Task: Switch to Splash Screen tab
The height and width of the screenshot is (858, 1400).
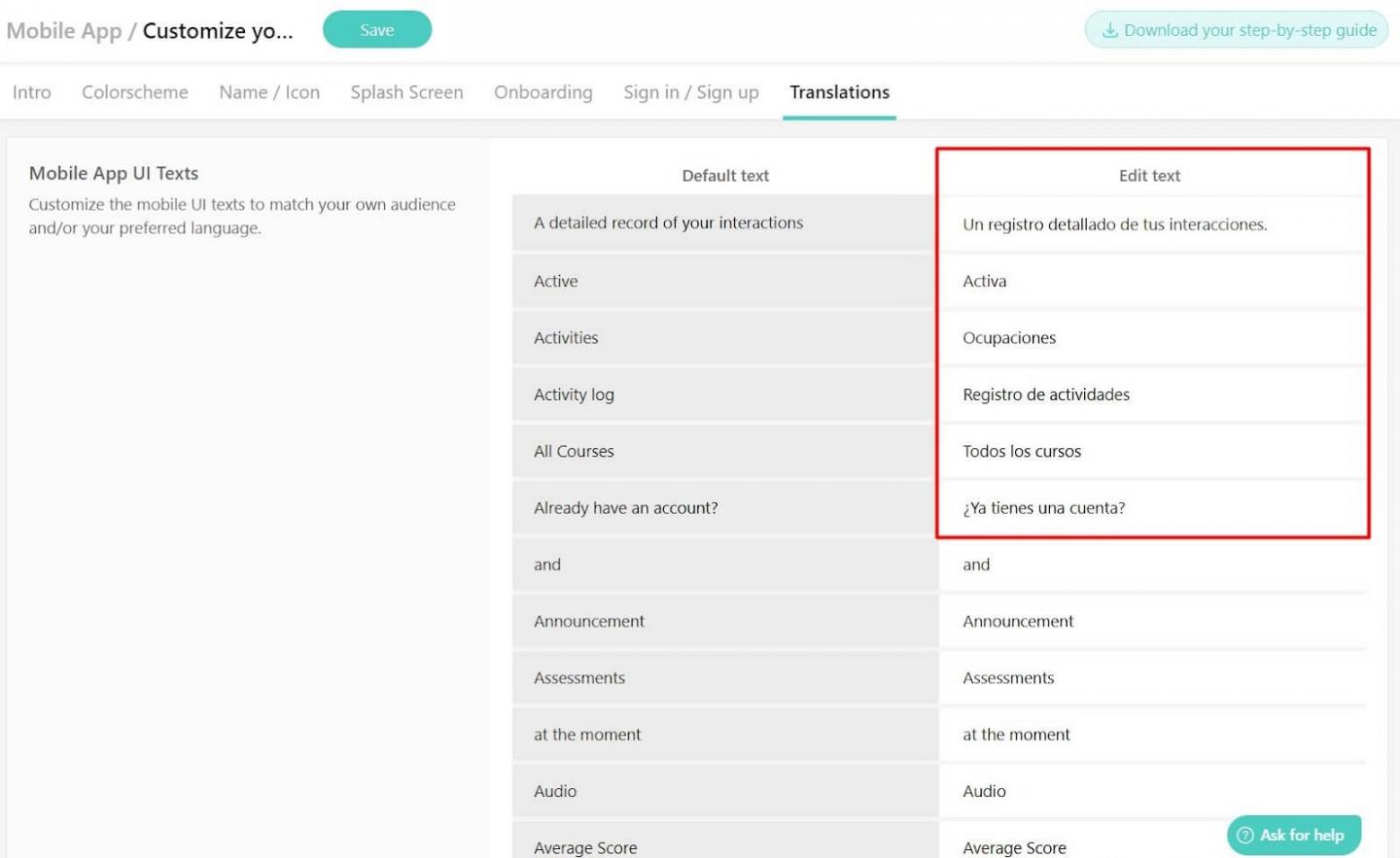Action: [x=406, y=92]
